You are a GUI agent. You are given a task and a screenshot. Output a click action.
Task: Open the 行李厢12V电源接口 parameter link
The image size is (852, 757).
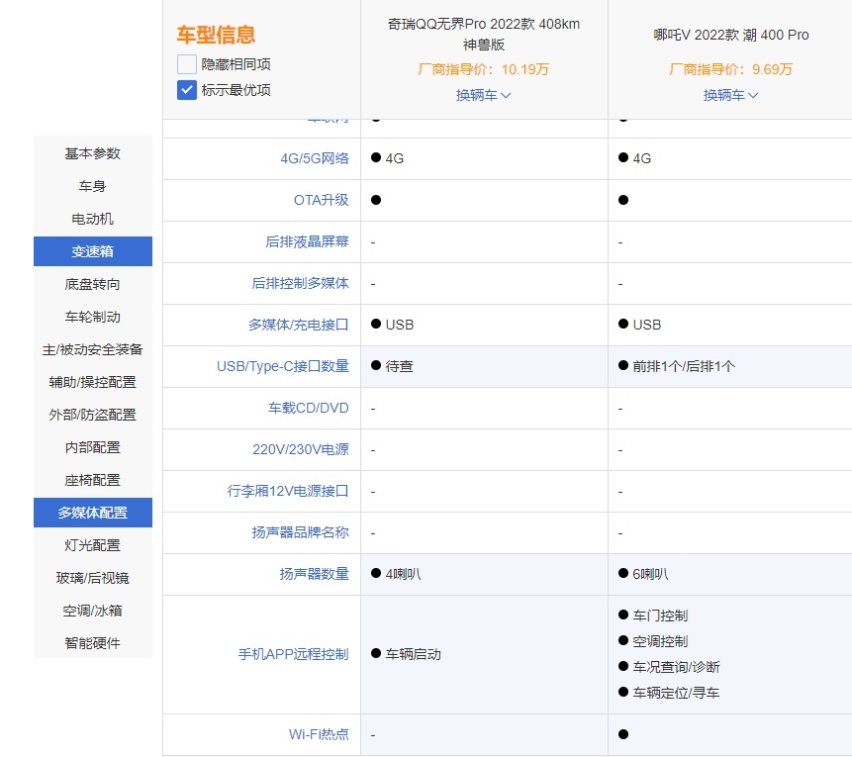tap(288, 491)
